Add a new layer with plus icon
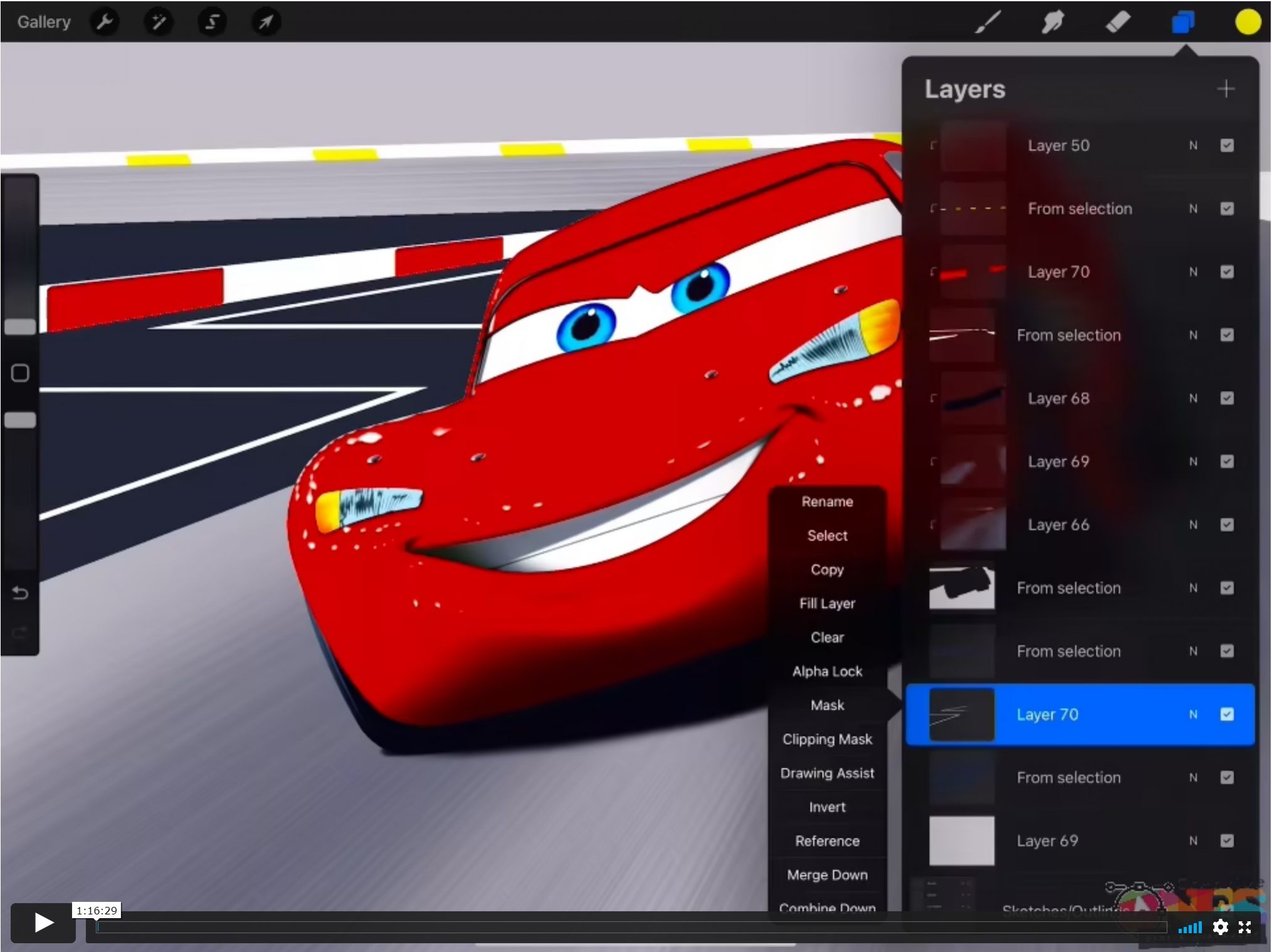Image resolution: width=1272 pixels, height=952 pixels. coord(1226,89)
